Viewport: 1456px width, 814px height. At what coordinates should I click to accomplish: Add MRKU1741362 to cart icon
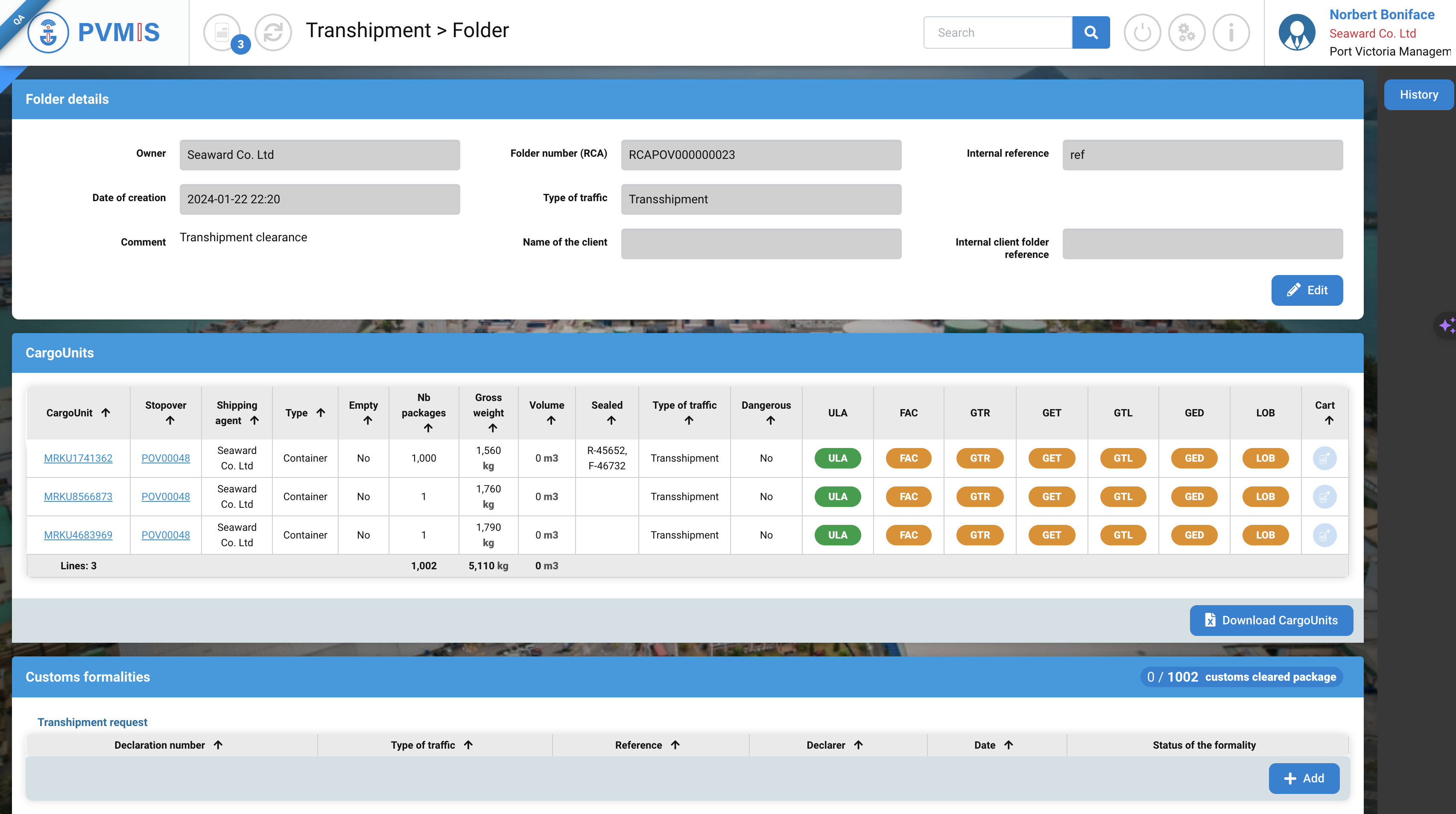click(x=1324, y=458)
